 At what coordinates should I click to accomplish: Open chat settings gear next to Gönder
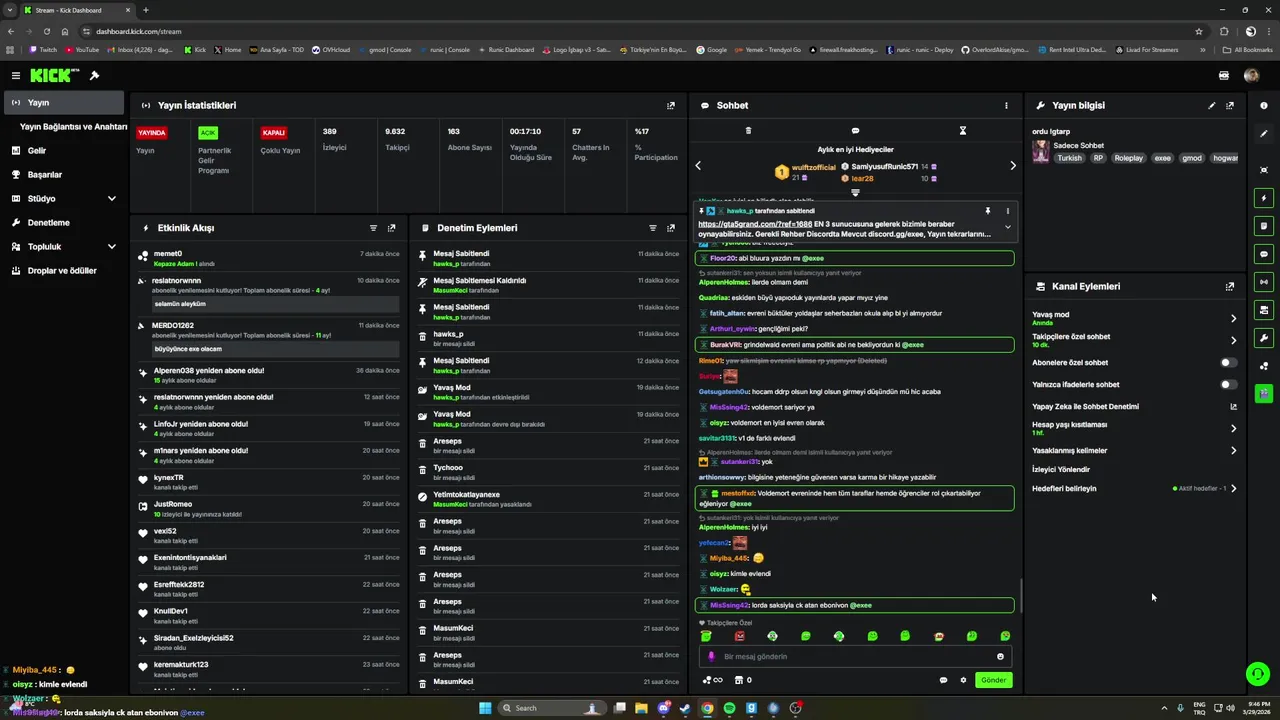click(963, 680)
